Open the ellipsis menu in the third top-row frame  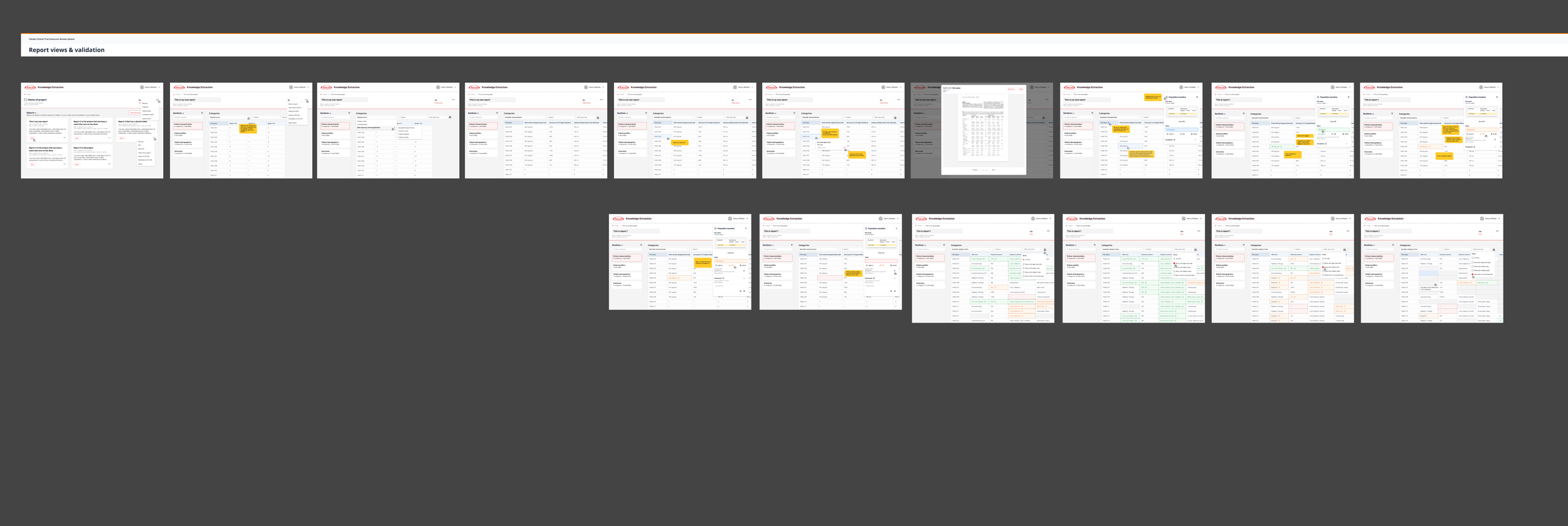453,99
